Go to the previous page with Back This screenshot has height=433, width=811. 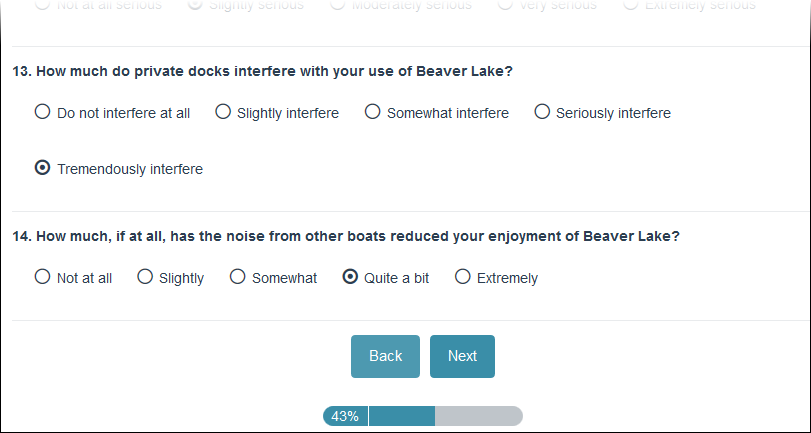pos(385,356)
